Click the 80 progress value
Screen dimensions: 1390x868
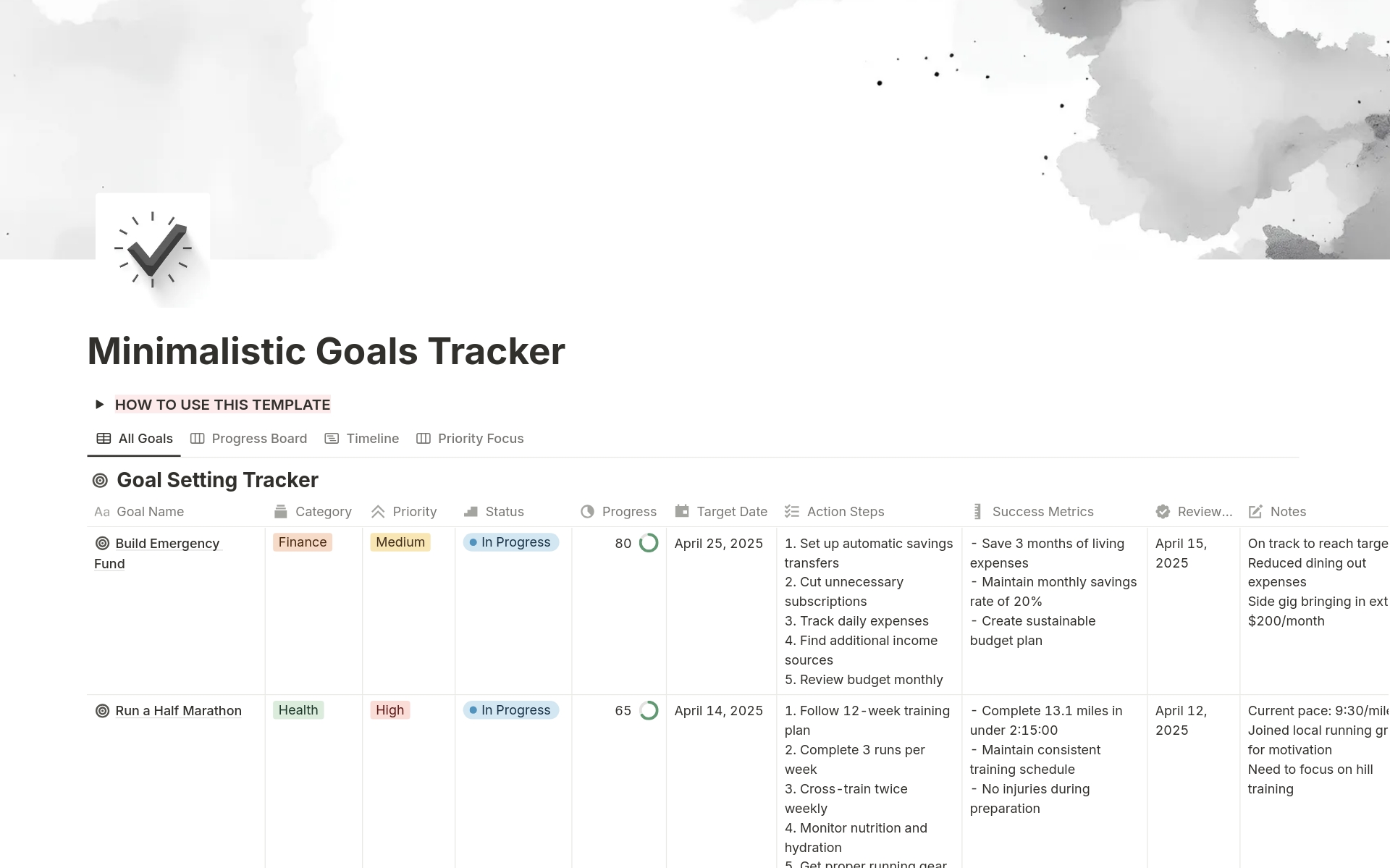[x=623, y=544]
